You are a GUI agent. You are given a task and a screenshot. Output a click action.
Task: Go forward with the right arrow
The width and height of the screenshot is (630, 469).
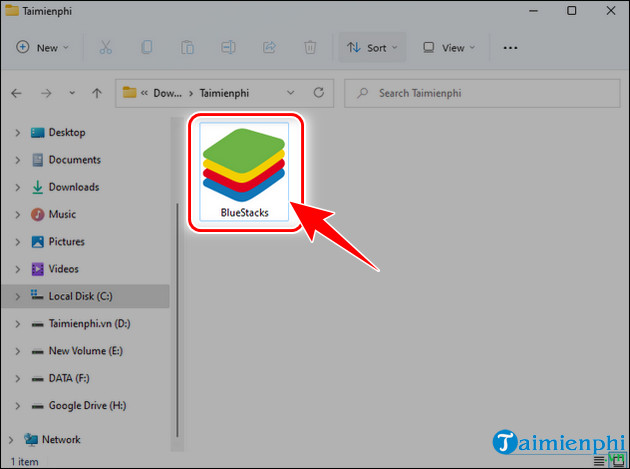pyautogui.click(x=46, y=93)
